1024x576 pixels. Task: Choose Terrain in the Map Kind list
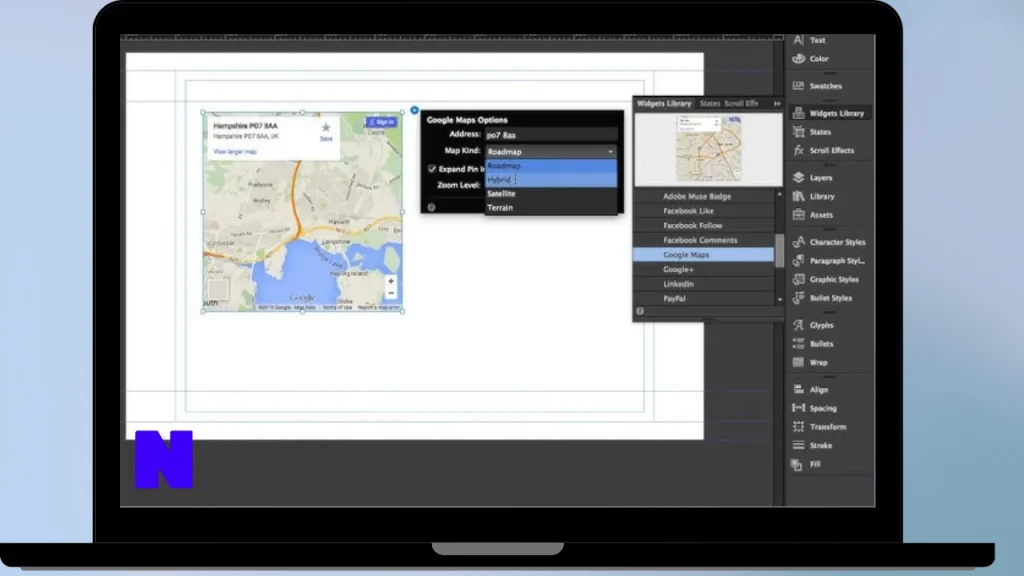point(551,208)
